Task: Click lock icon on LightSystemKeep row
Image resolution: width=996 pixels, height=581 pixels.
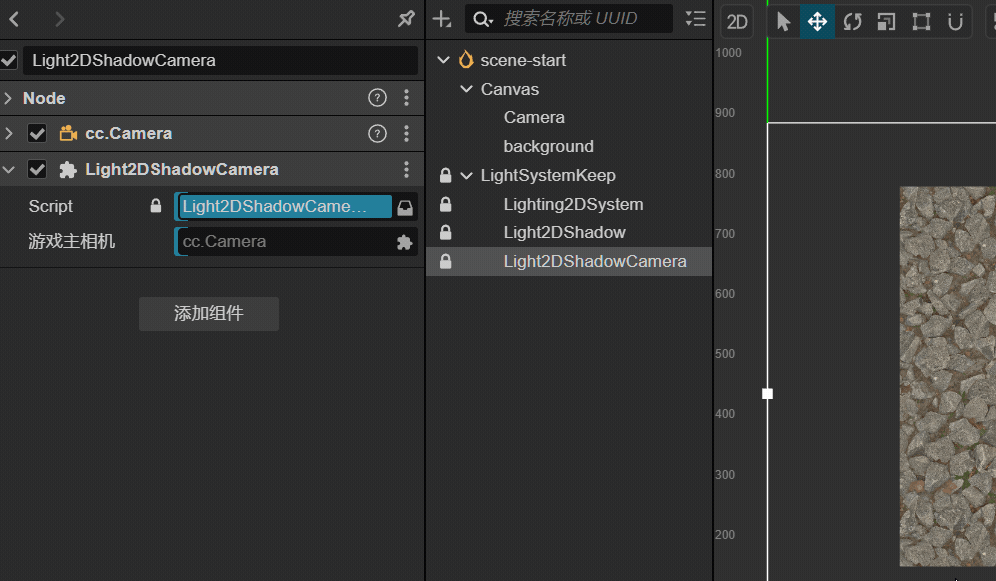Action: (445, 175)
